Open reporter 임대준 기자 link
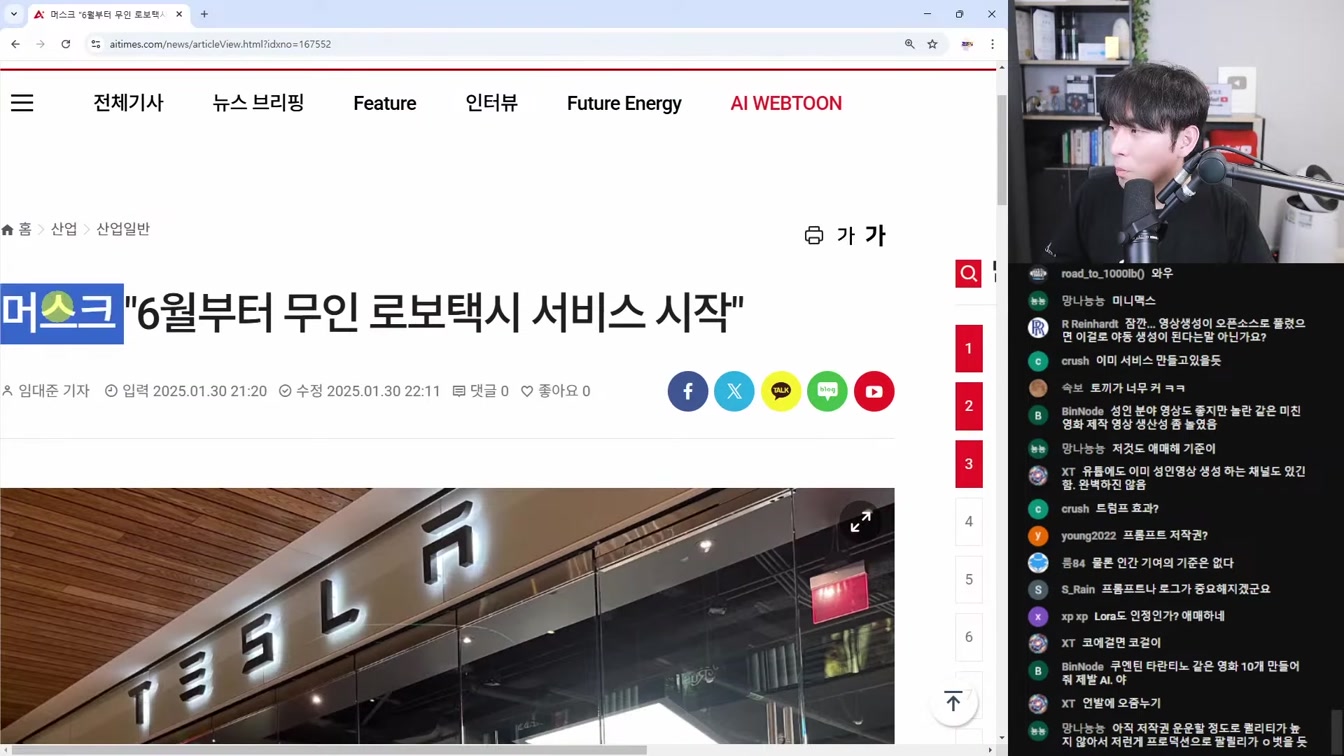 (x=46, y=391)
